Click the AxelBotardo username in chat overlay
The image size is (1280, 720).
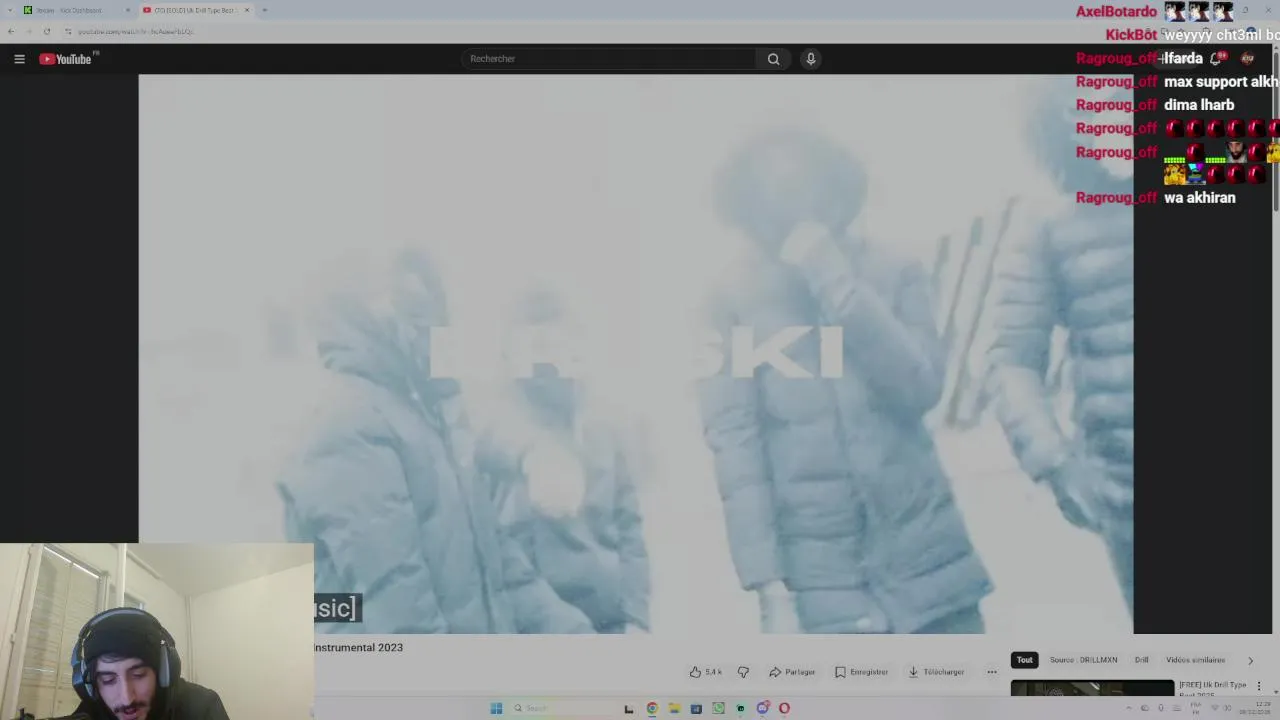pyautogui.click(x=1116, y=12)
